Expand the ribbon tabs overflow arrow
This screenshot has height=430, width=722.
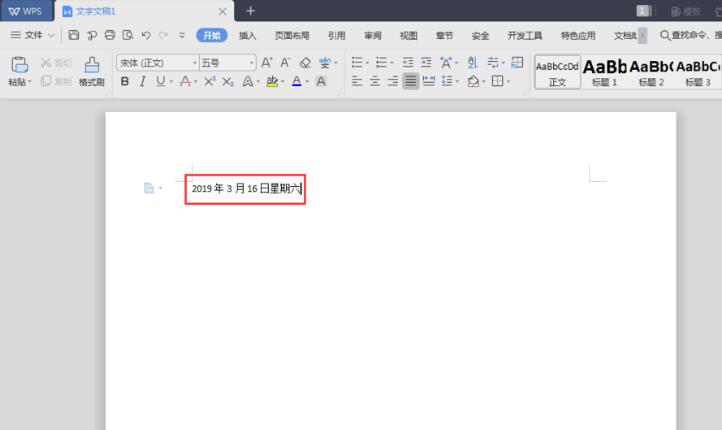(x=643, y=35)
